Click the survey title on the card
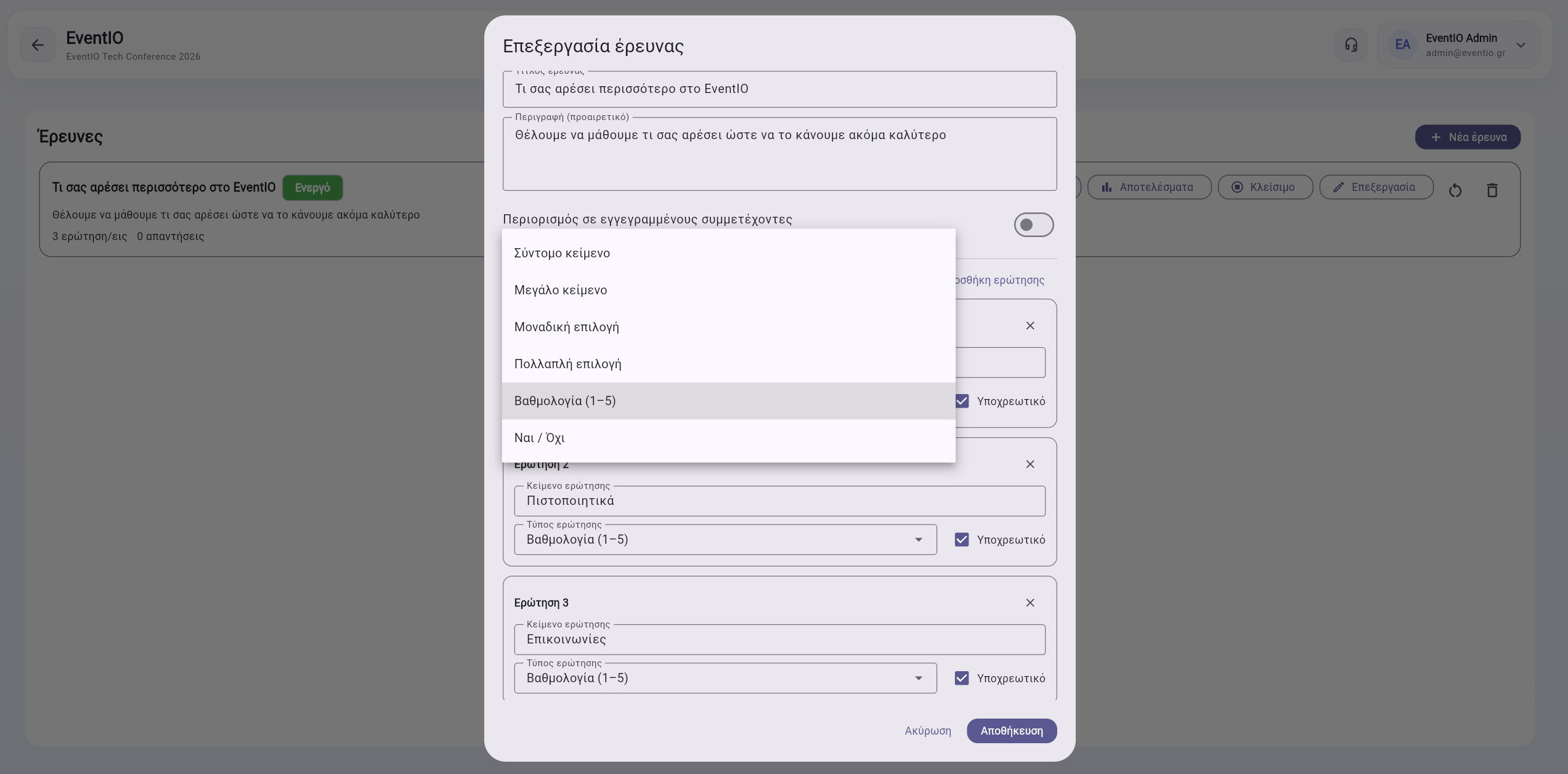 coord(164,187)
